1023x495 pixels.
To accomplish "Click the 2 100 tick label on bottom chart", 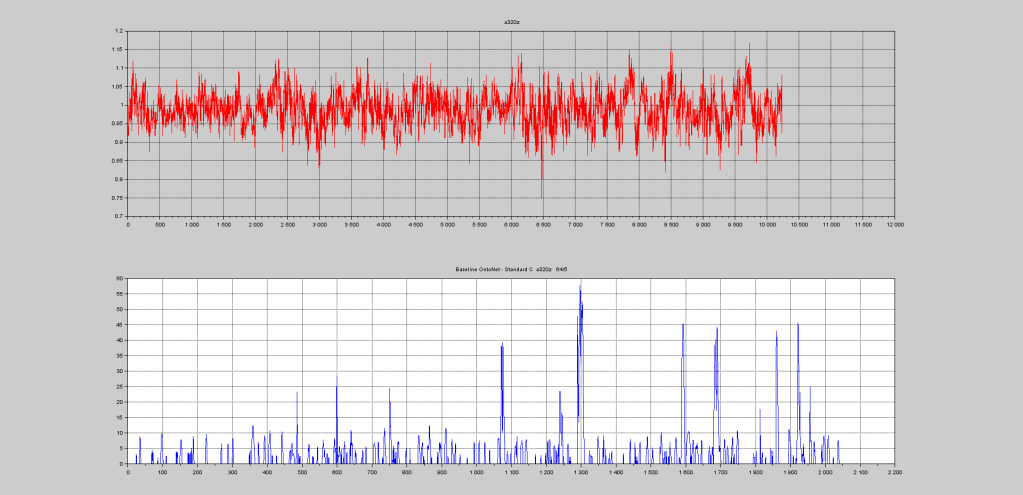I will [x=859, y=472].
